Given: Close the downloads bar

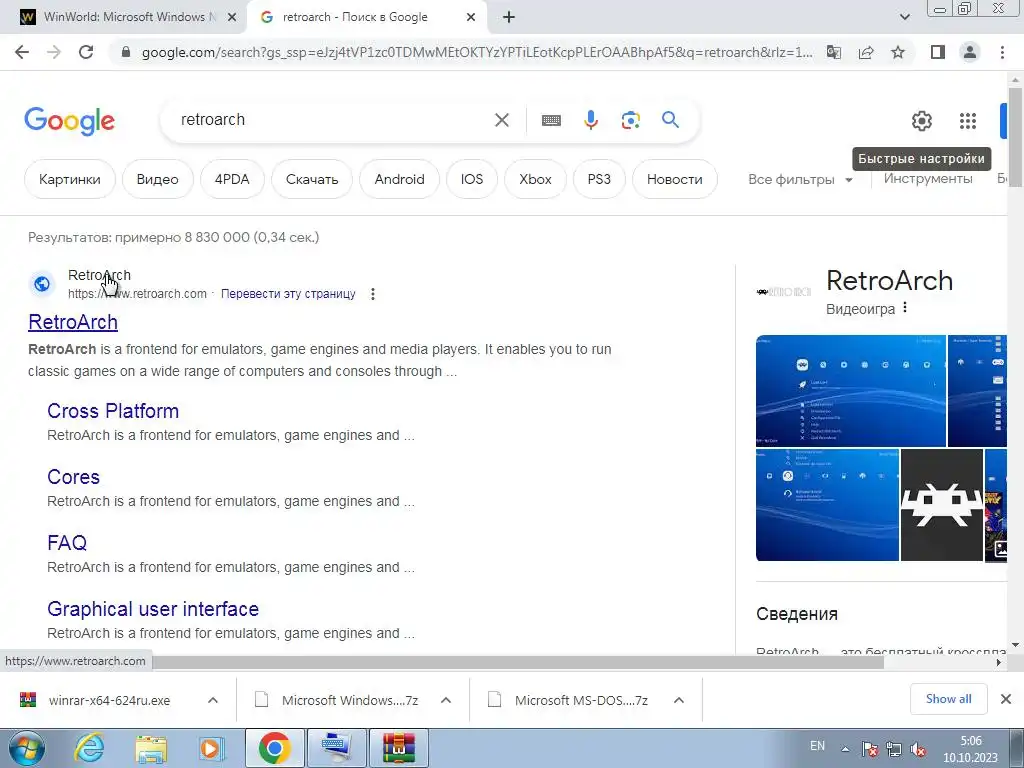Looking at the screenshot, I should pos(1006,699).
